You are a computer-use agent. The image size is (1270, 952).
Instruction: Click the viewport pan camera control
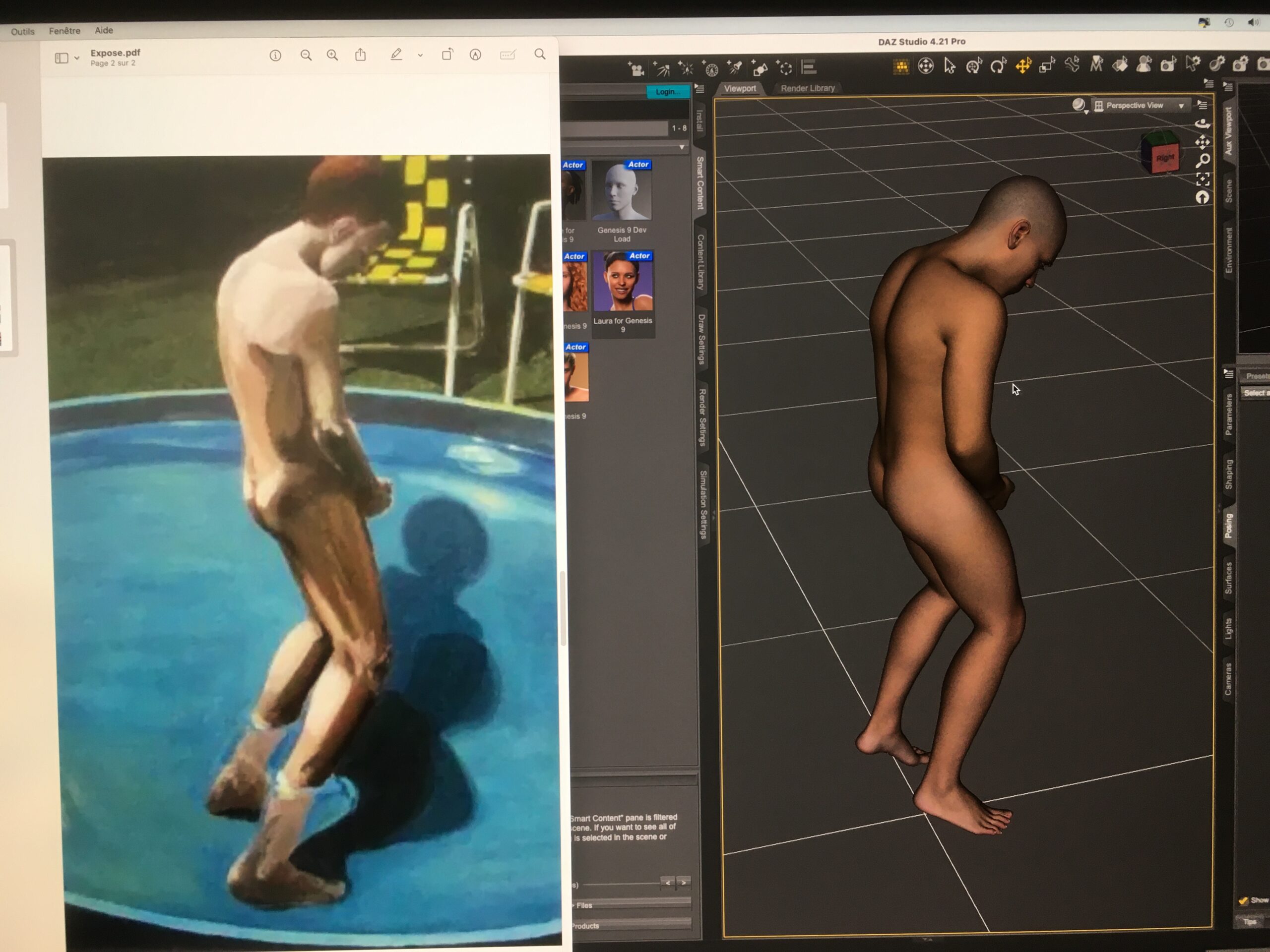pyautogui.click(x=1202, y=142)
